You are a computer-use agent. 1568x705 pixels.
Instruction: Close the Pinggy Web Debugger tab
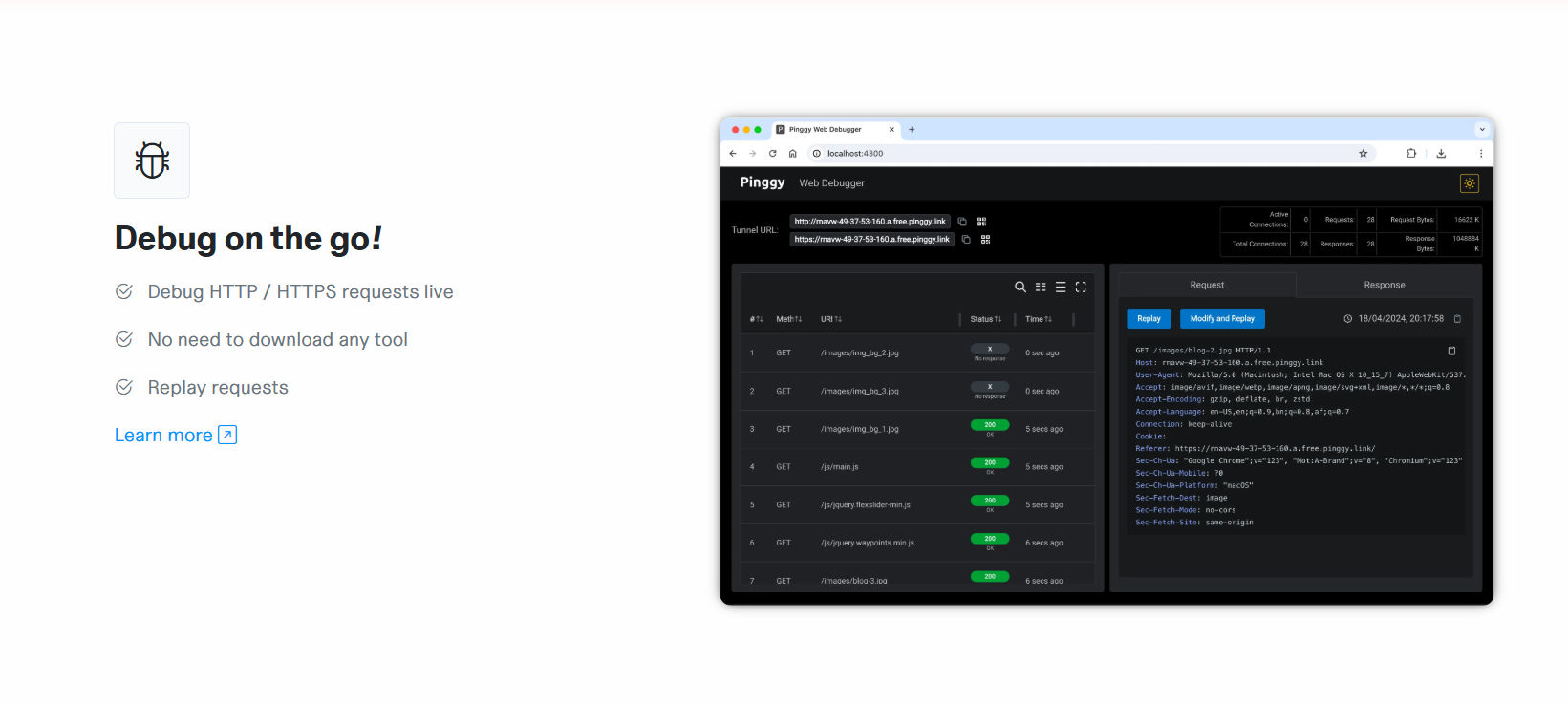pyautogui.click(x=892, y=129)
